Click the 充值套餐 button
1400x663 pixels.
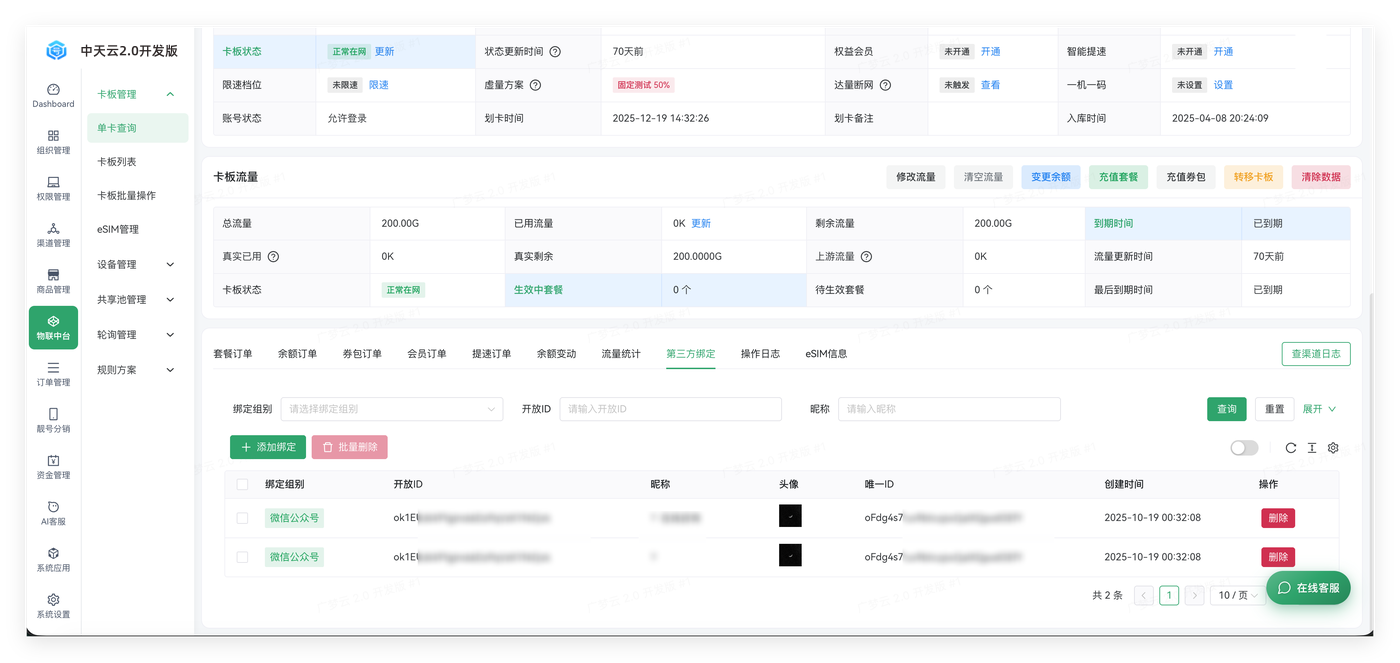click(1118, 177)
